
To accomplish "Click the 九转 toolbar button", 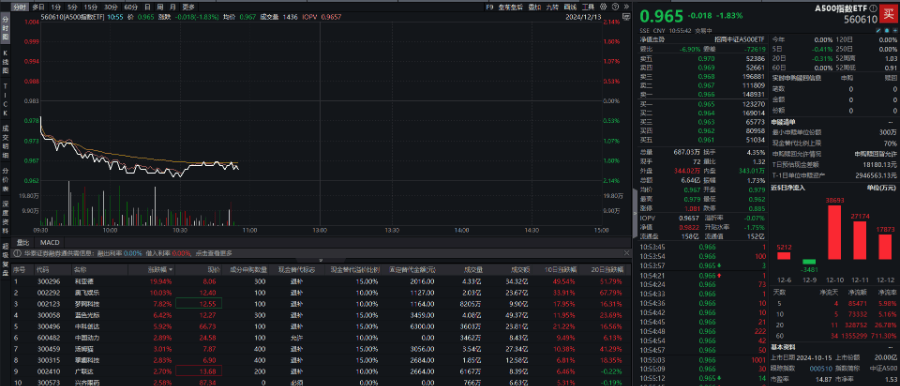I will (x=552, y=7).
